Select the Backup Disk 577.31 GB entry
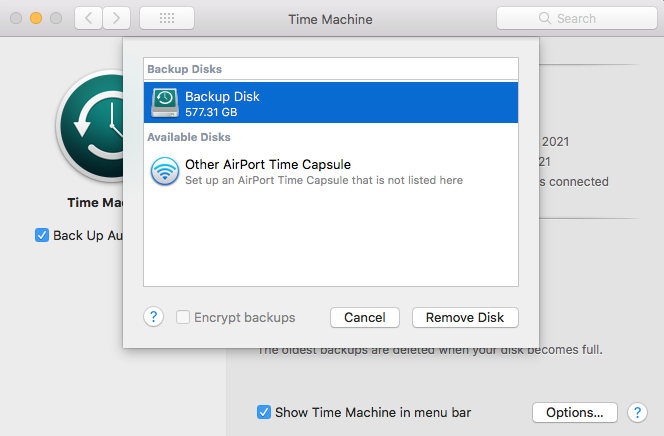 click(x=330, y=102)
